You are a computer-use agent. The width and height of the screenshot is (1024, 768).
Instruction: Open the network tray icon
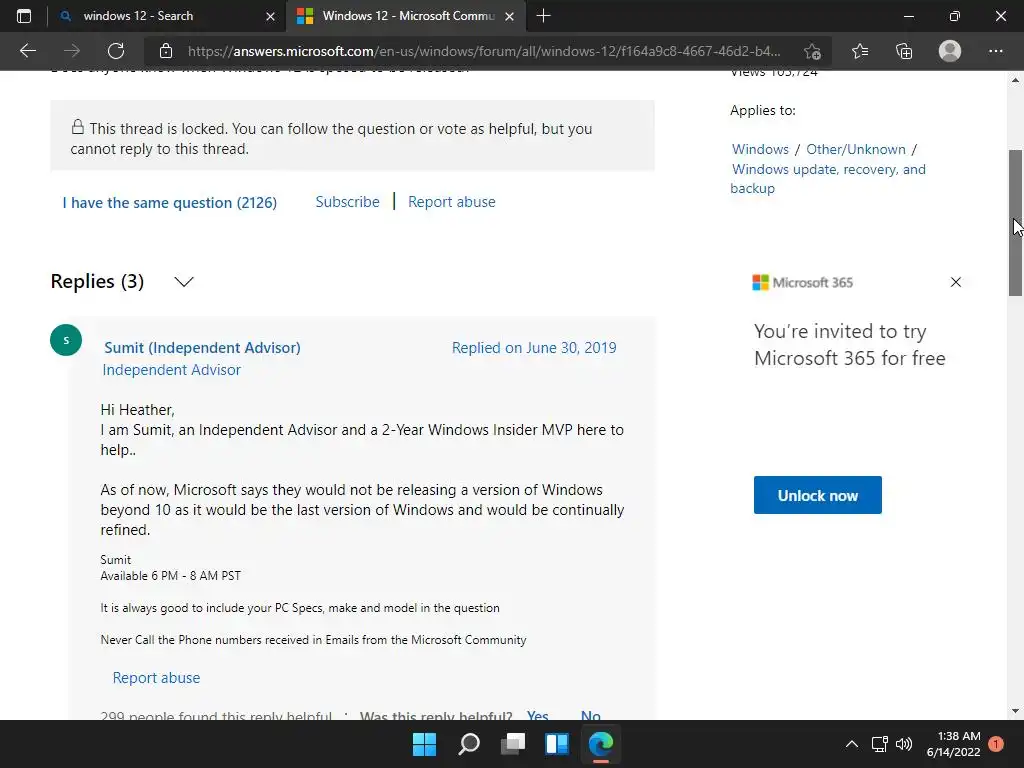click(880, 744)
